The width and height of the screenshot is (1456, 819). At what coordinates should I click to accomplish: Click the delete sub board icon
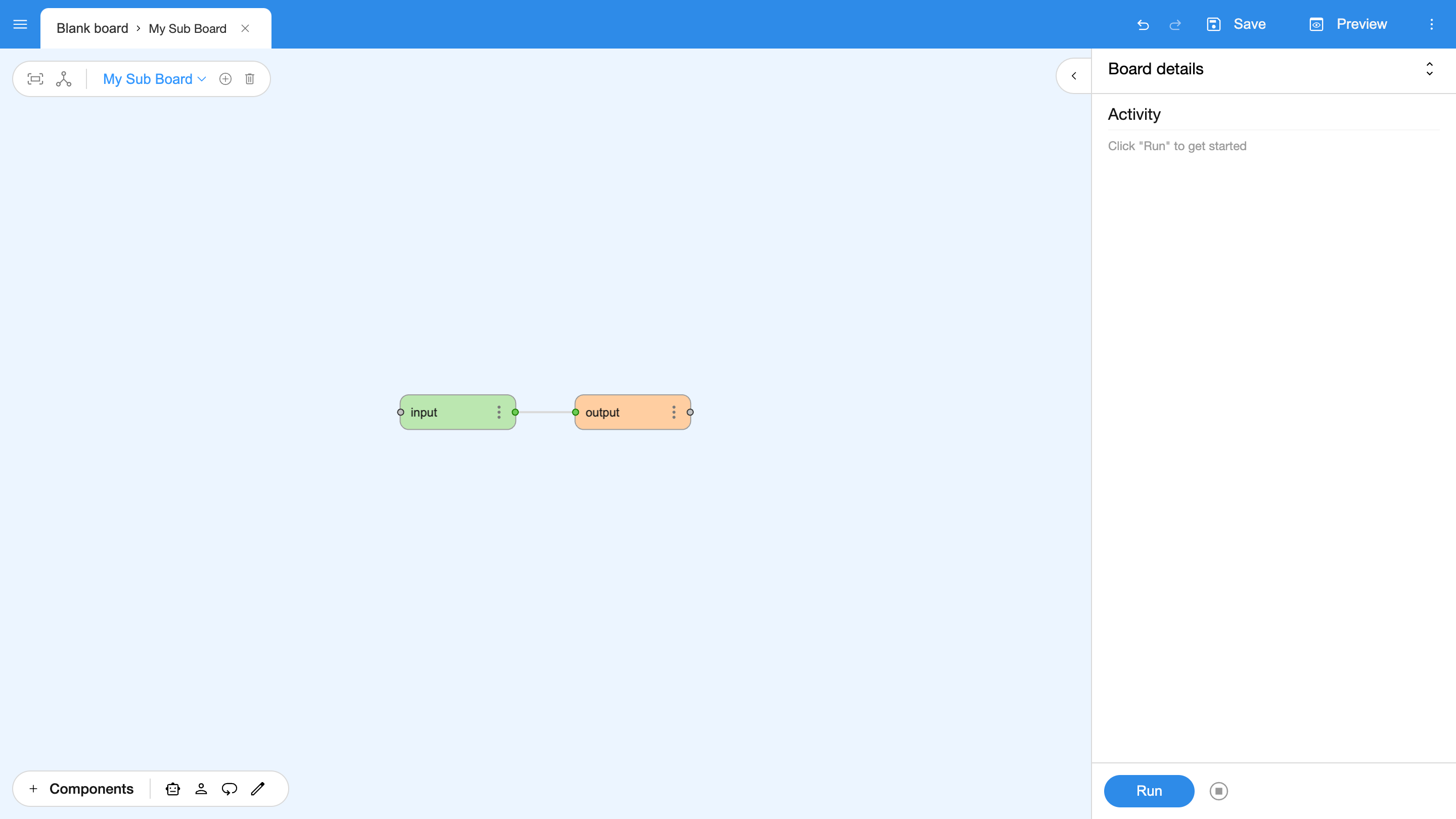click(249, 79)
